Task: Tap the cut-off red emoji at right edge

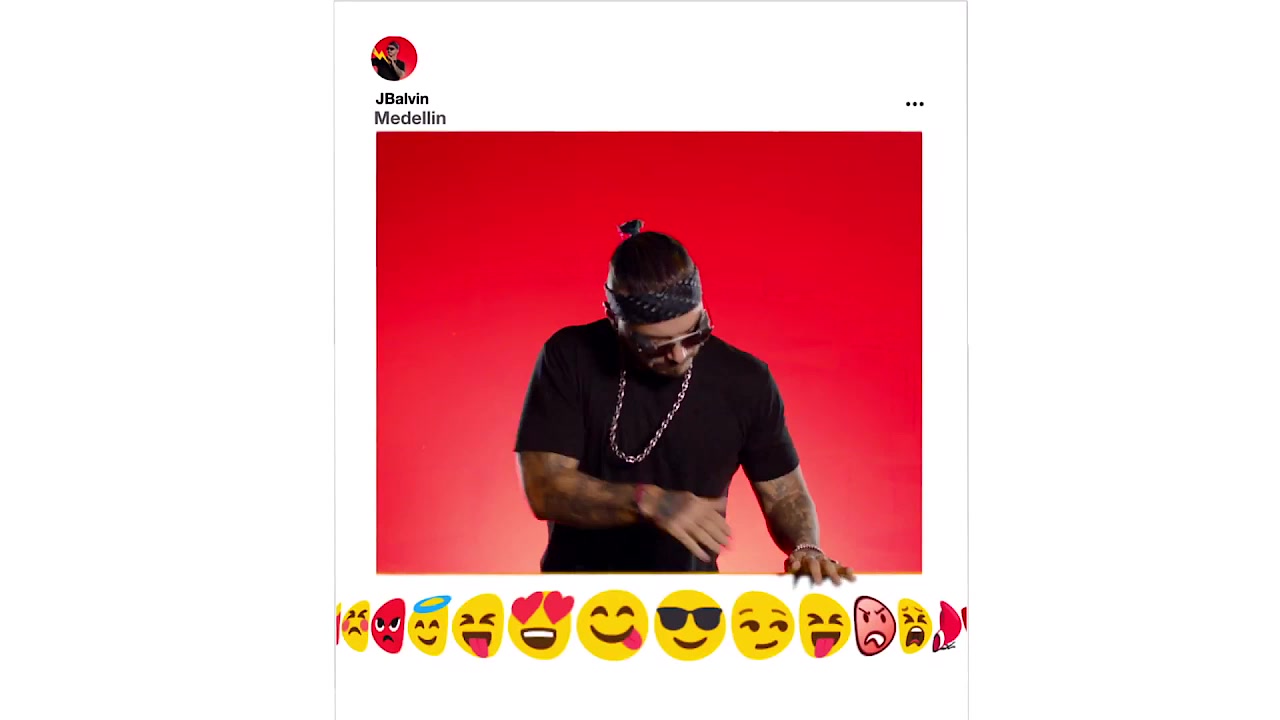Action: pyautogui.click(x=952, y=626)
